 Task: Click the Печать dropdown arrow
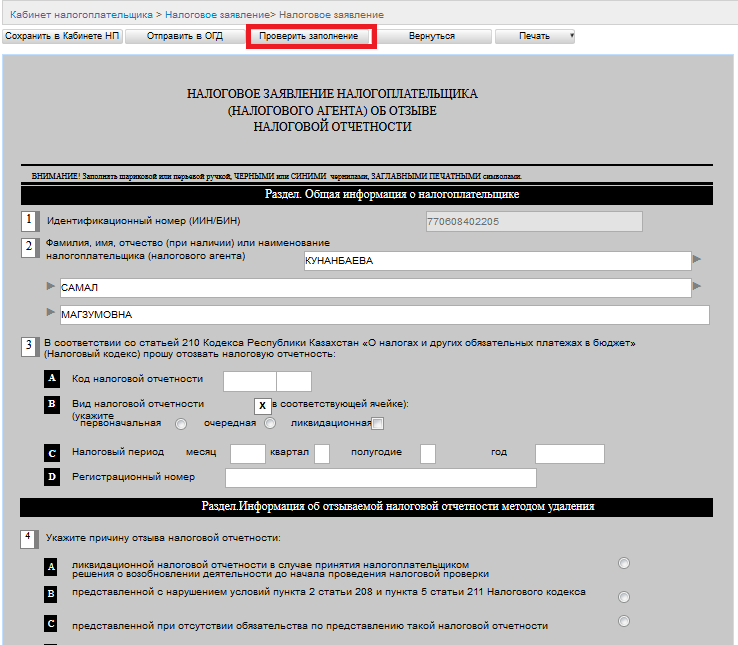click(x=571, y=36)
